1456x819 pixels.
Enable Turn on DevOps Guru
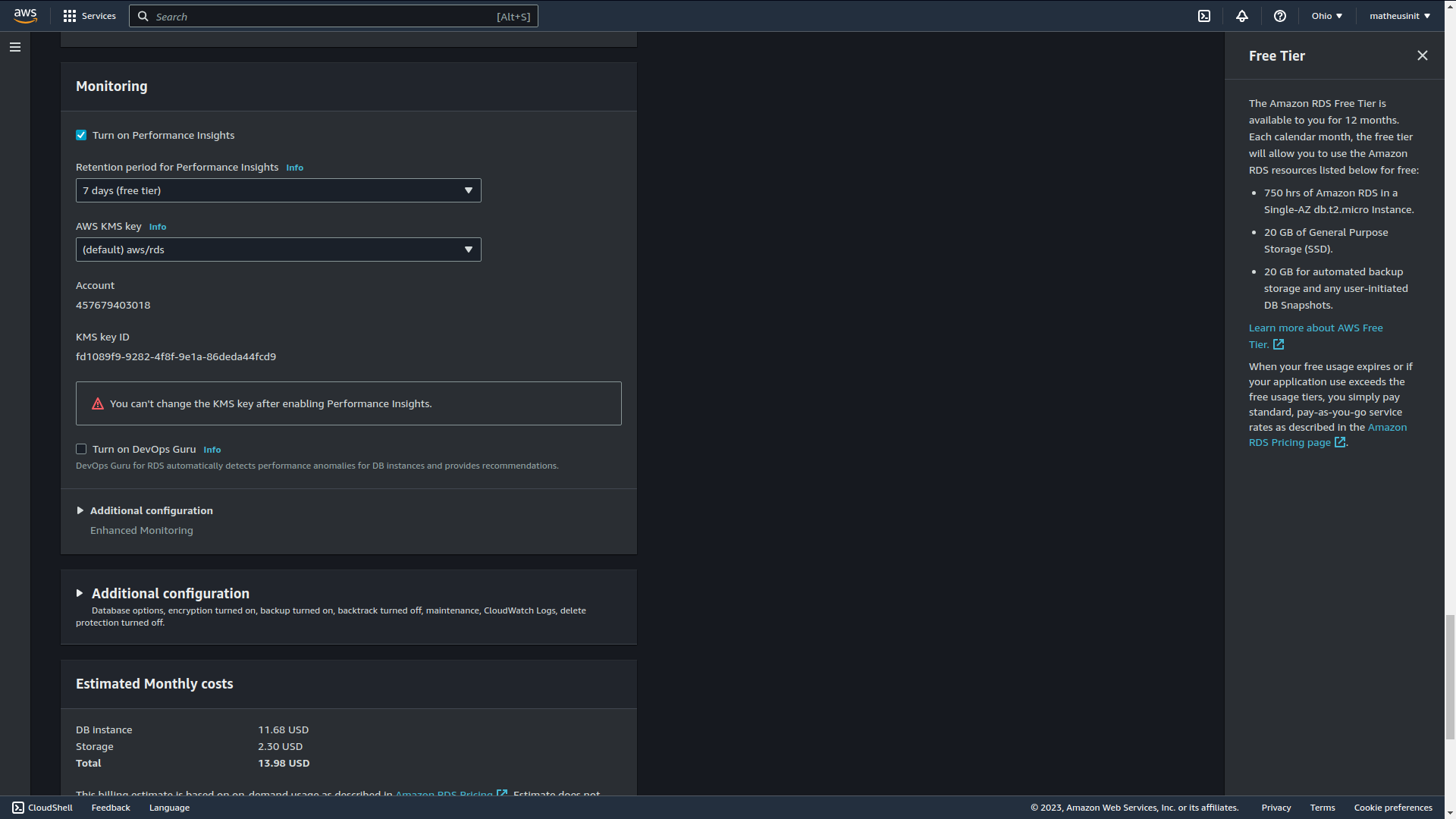81,449
